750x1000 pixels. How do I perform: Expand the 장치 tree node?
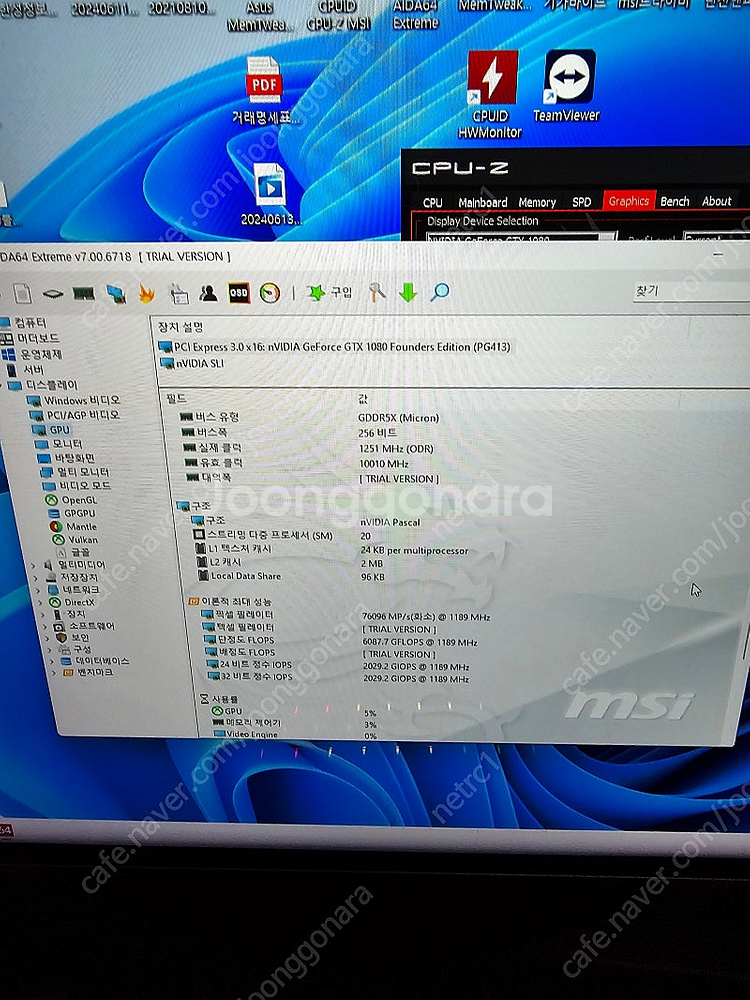(43, 615)
